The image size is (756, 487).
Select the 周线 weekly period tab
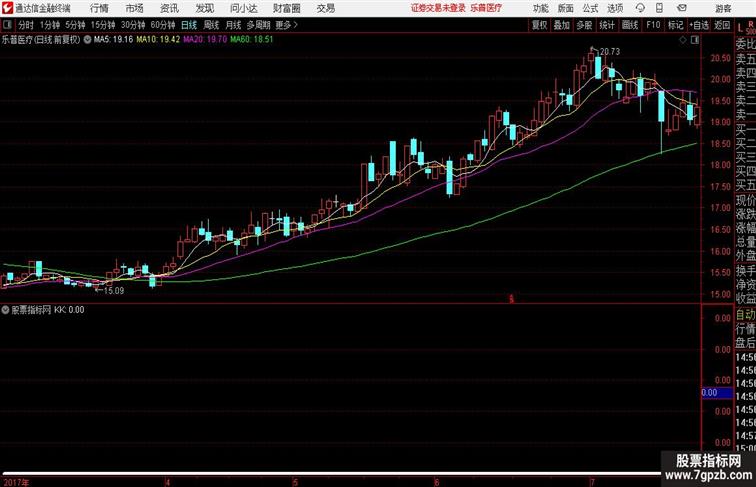tap(211, 25)
